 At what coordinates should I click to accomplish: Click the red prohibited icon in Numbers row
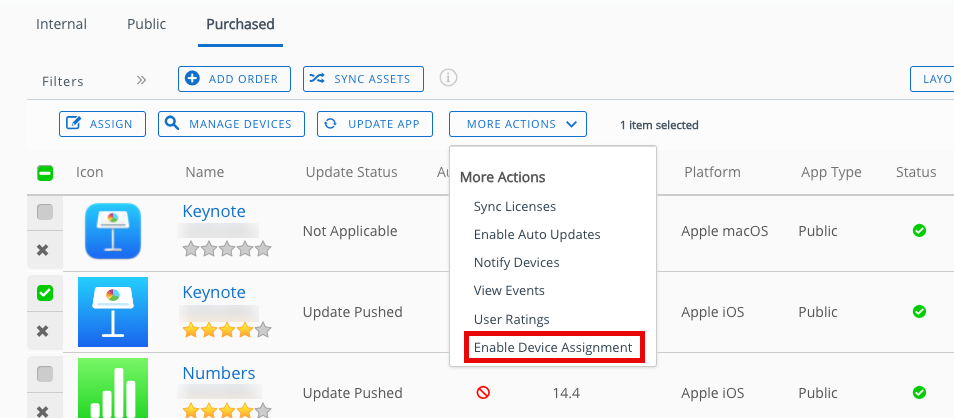click(x=483, y=393)
